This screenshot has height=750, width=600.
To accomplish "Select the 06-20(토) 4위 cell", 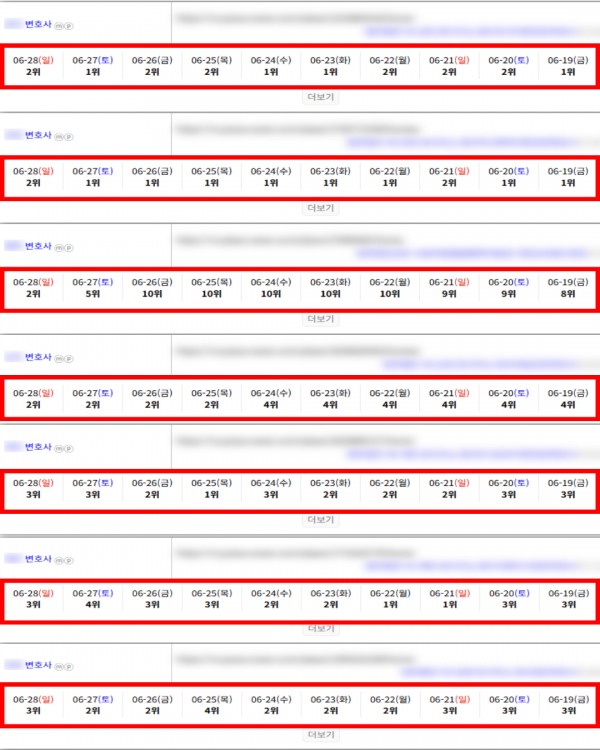I will tap(508, 399).
